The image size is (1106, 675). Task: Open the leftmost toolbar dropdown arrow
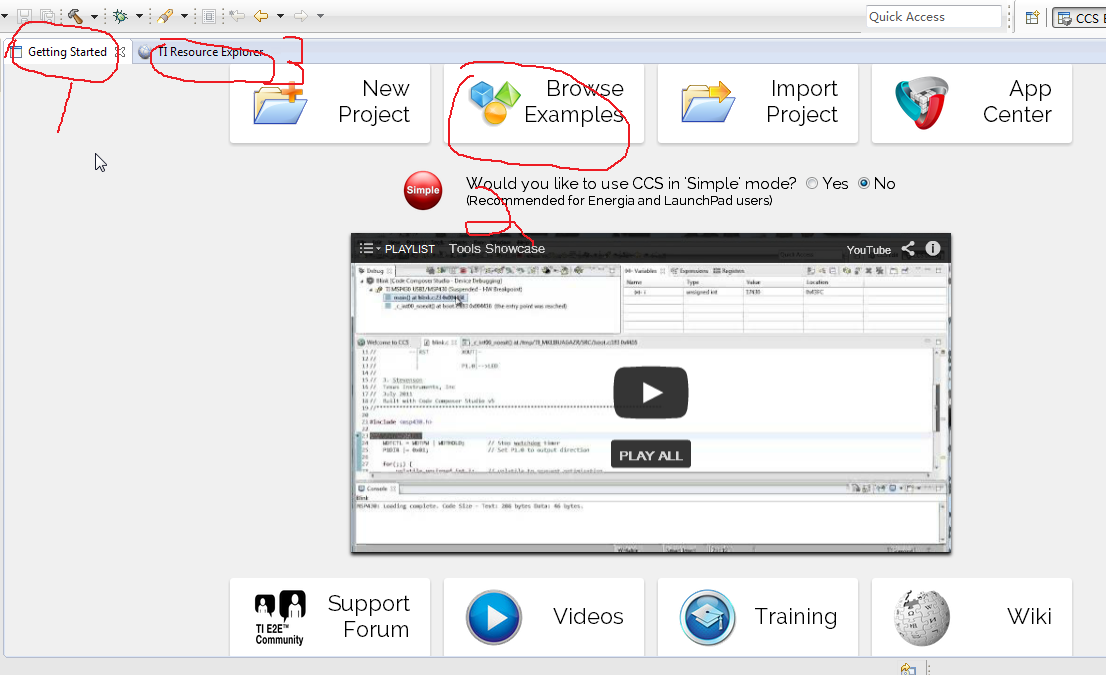[x=4, y=16]
